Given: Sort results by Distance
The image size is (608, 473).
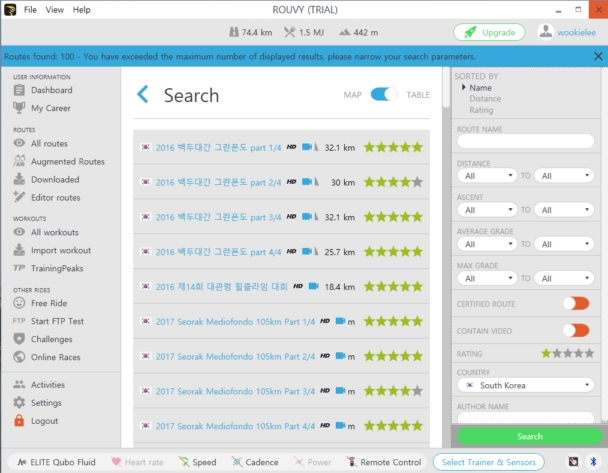Looking at the screenshot, I should (x=485, y=98).
